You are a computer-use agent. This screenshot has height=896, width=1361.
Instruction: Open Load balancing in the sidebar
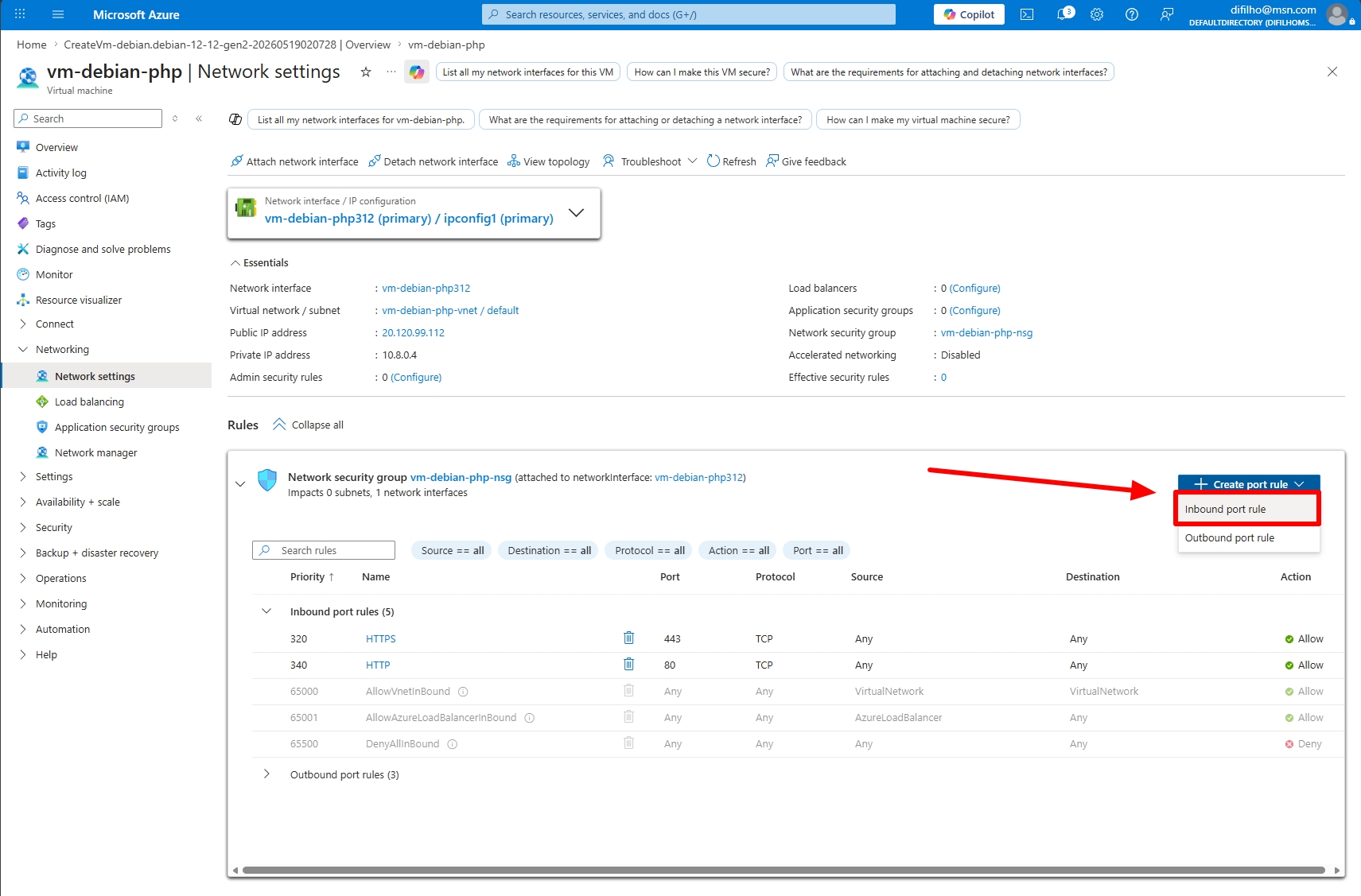pyautogui.click(x=89, y=401)
